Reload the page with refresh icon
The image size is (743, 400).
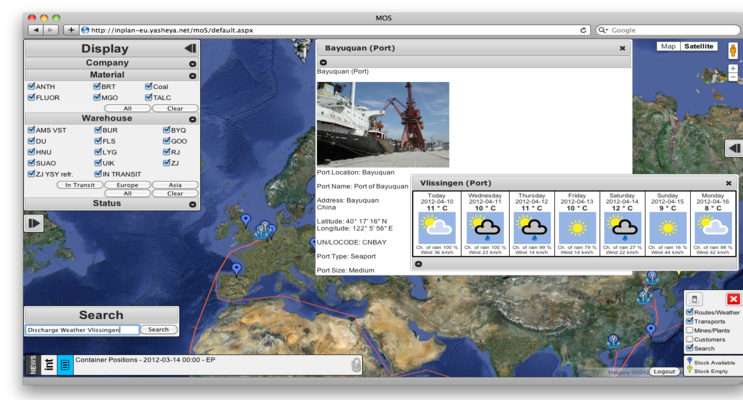click(583, 30)
